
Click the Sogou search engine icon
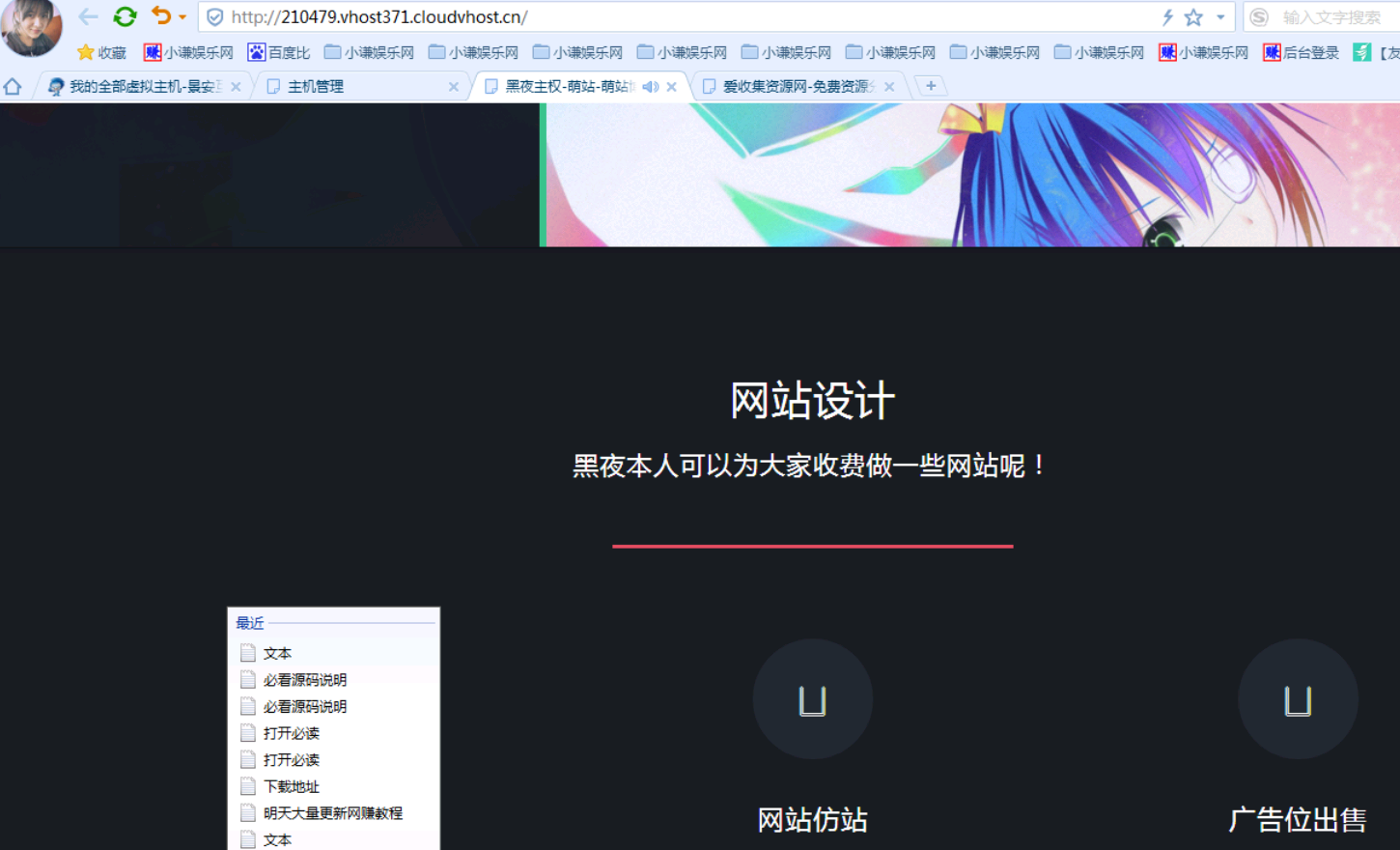coord(1259,17)
